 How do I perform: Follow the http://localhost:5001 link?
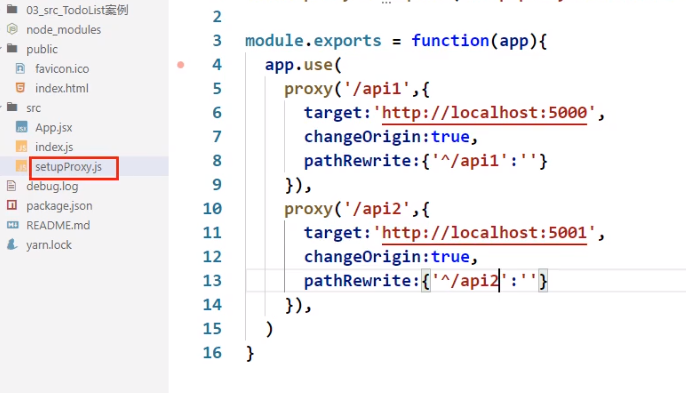(x=484, y=233)
